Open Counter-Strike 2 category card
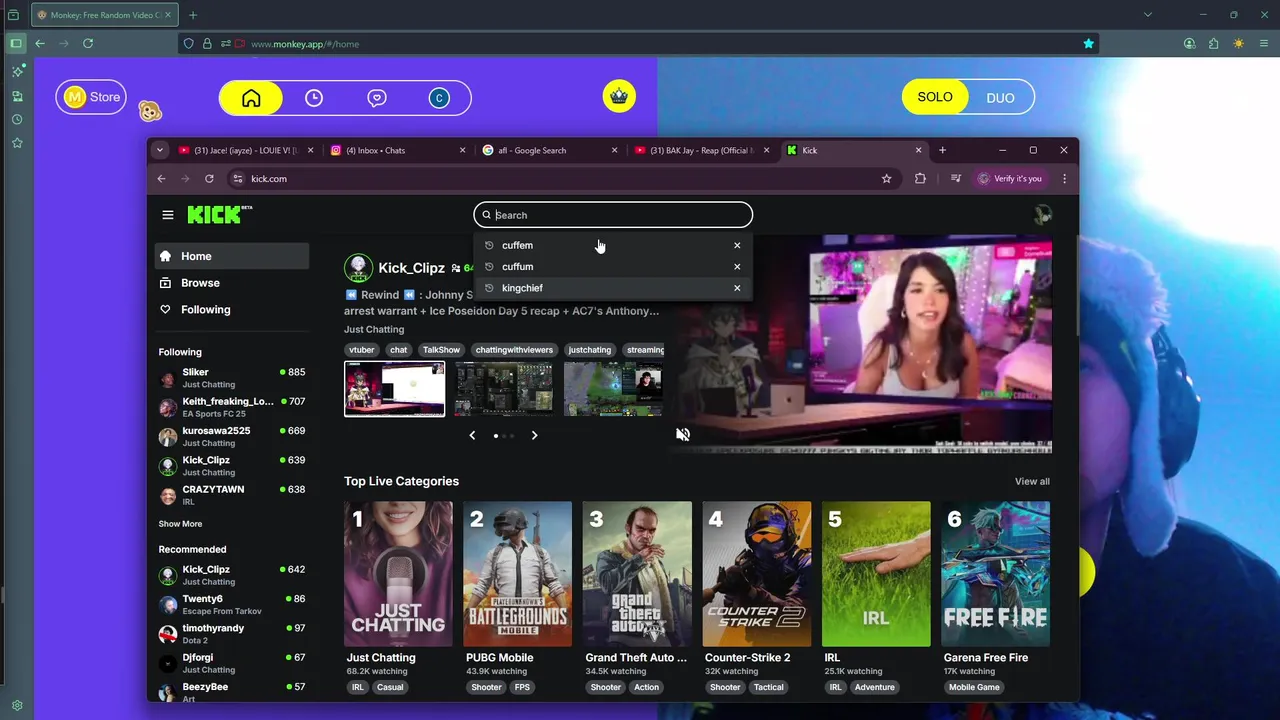This screenshot has height=720, width=1280. click(x=756, y=575)
